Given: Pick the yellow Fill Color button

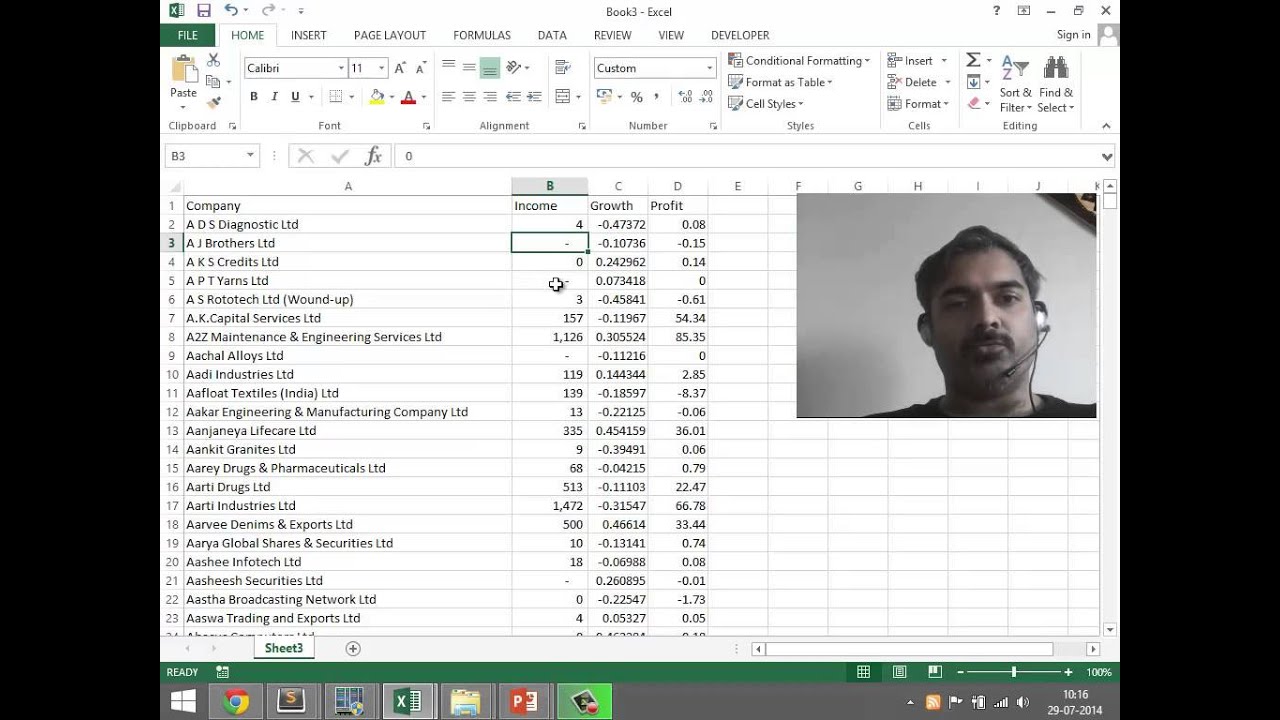Looking at the screenshot, I should point(377,97).
